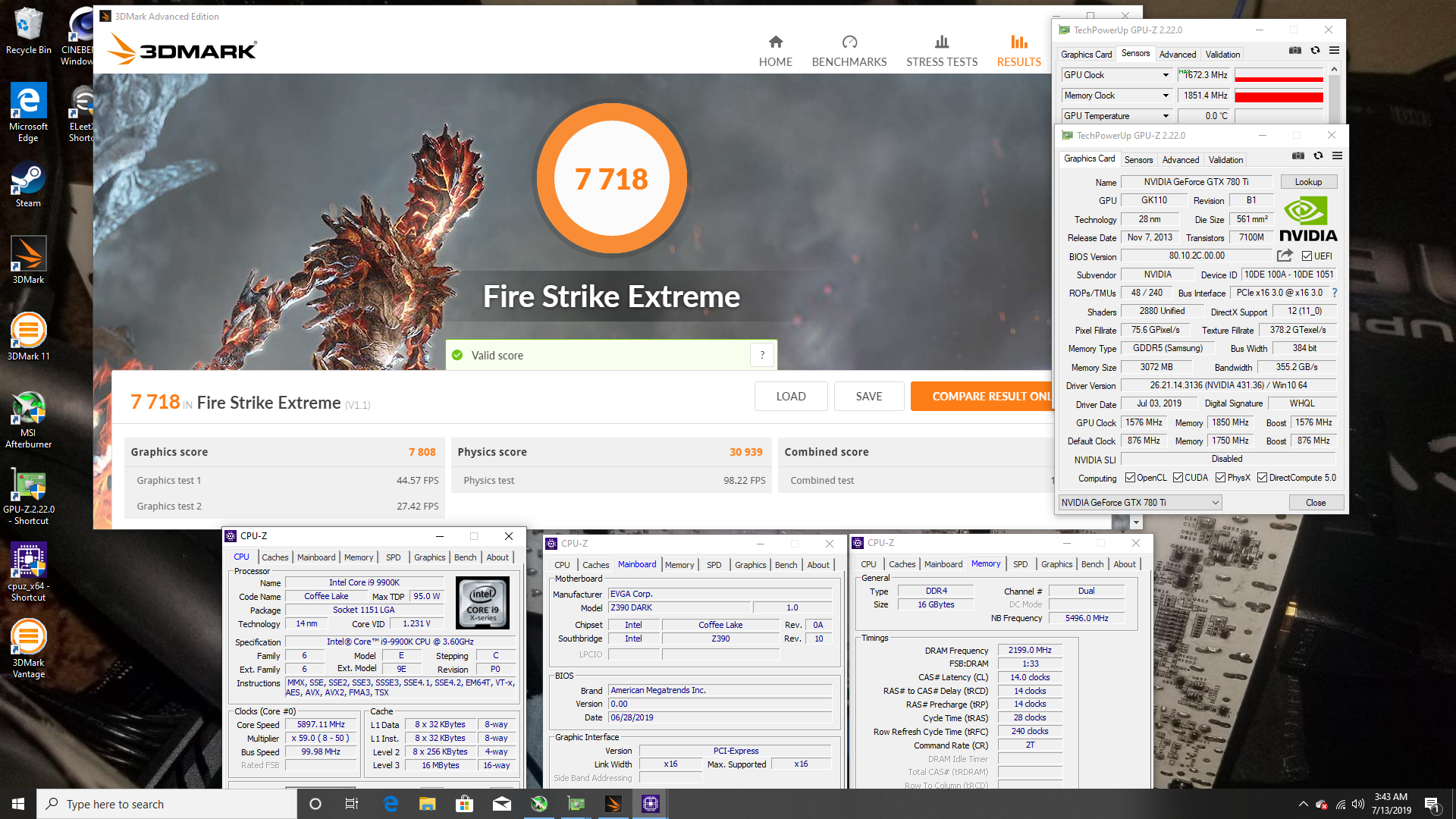The height and width of the screenshot is (819, 1456).
Task: Expand the Memory Clock sensor dropdown
Action: point(1166,96)
